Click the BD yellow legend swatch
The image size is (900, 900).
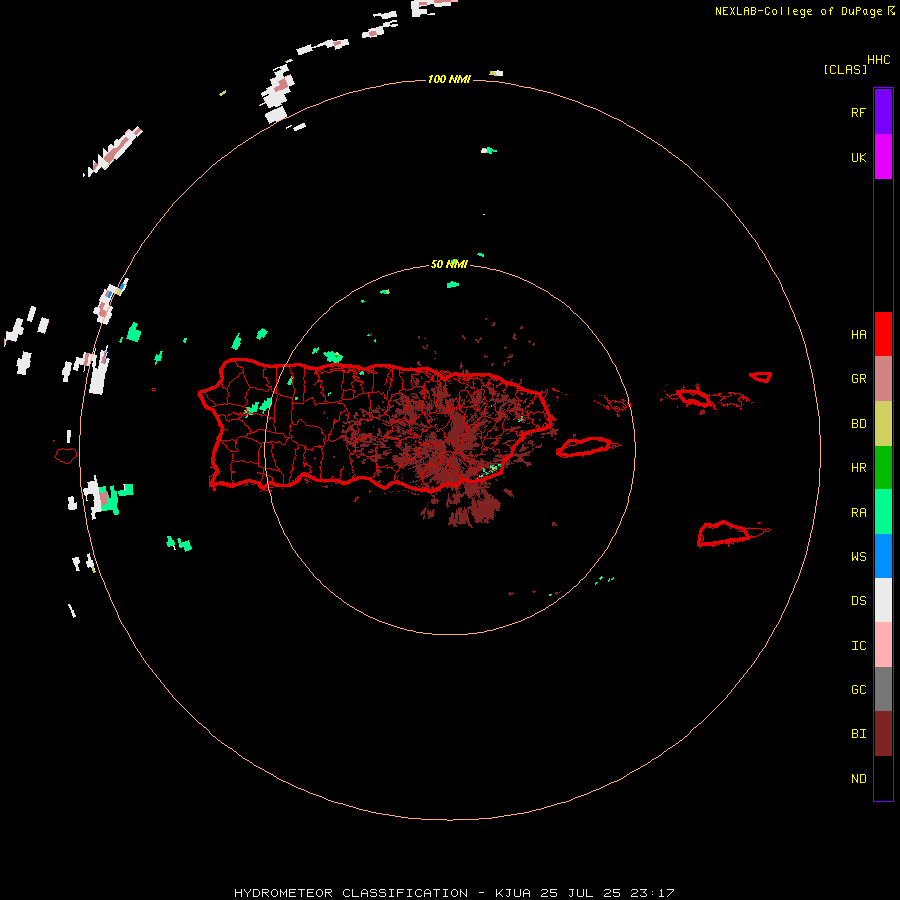[883, 424]
